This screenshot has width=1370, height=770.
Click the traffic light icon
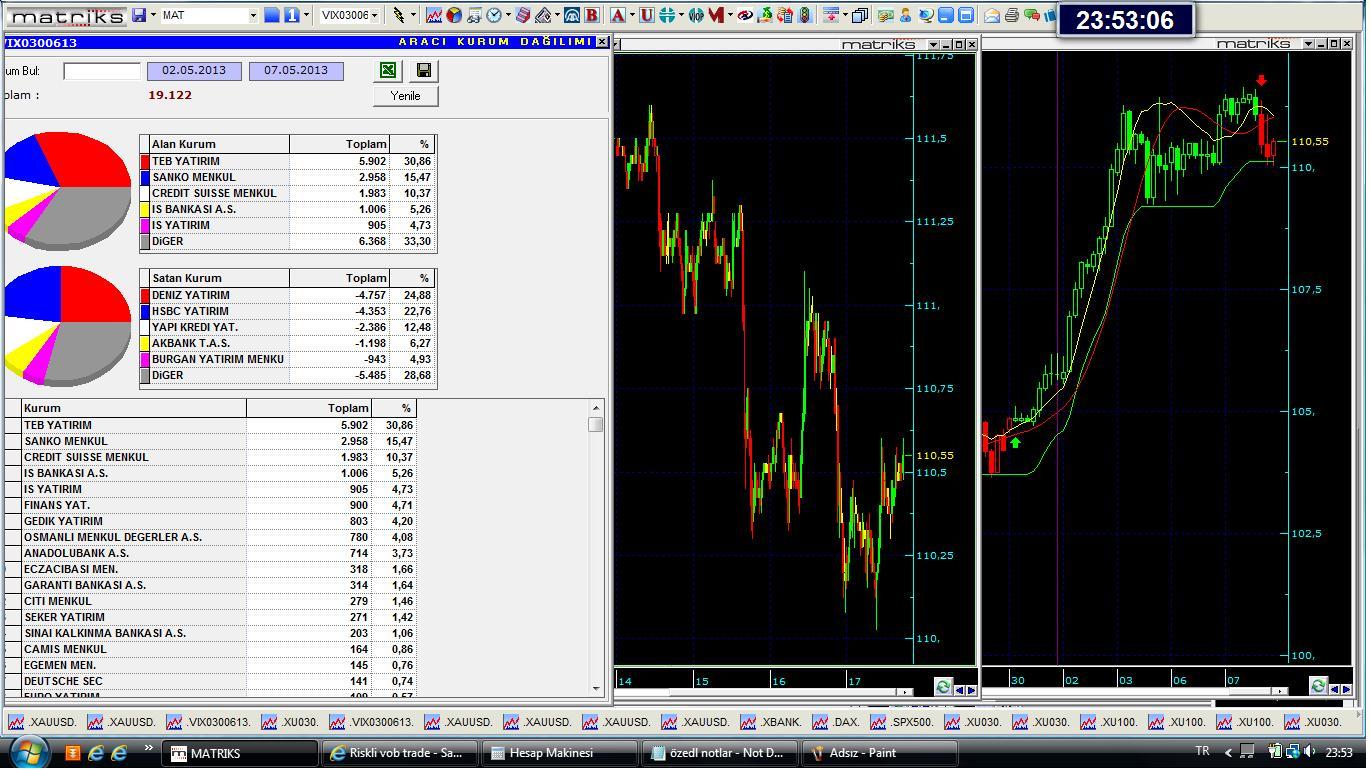pos(805,15)
